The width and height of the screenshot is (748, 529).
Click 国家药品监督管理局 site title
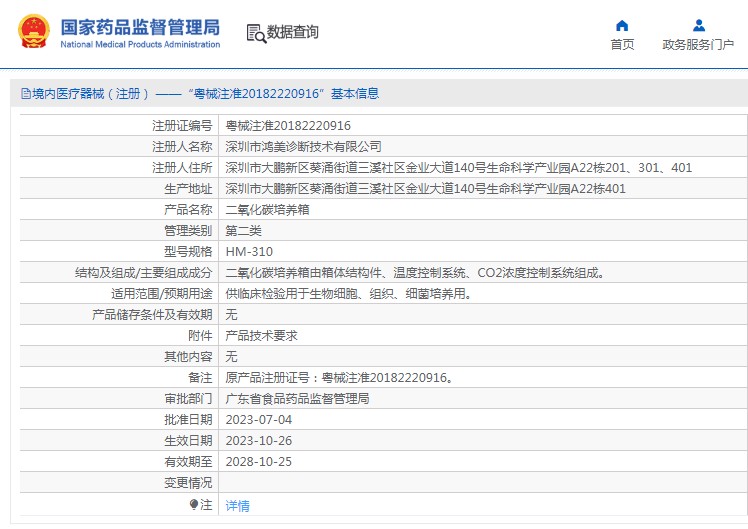tap(140, 27)
